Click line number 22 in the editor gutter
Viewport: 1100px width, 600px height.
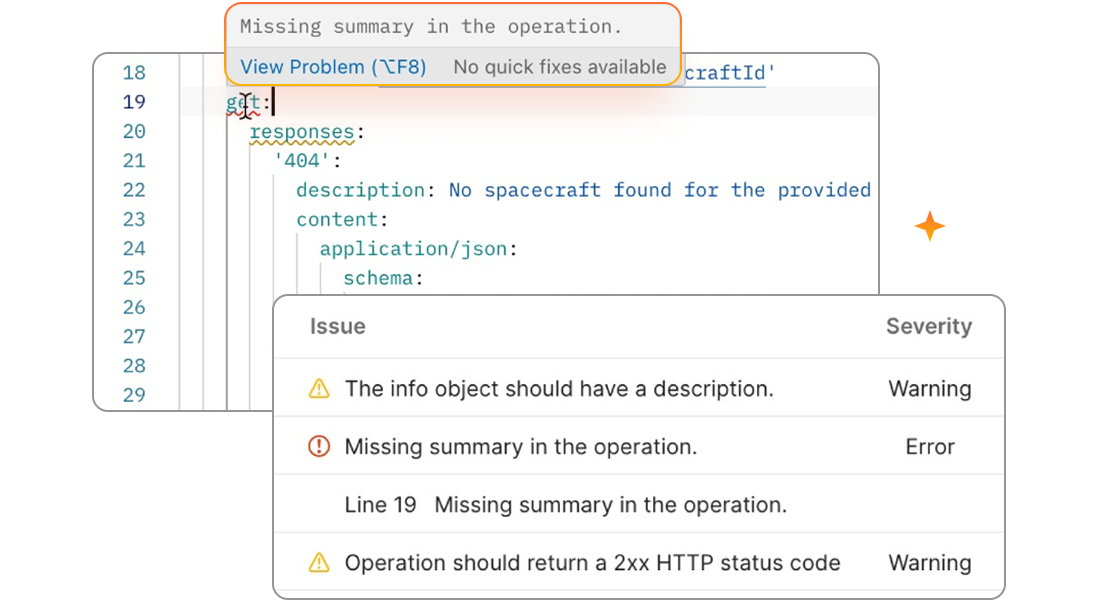click(x=135, y=190)
